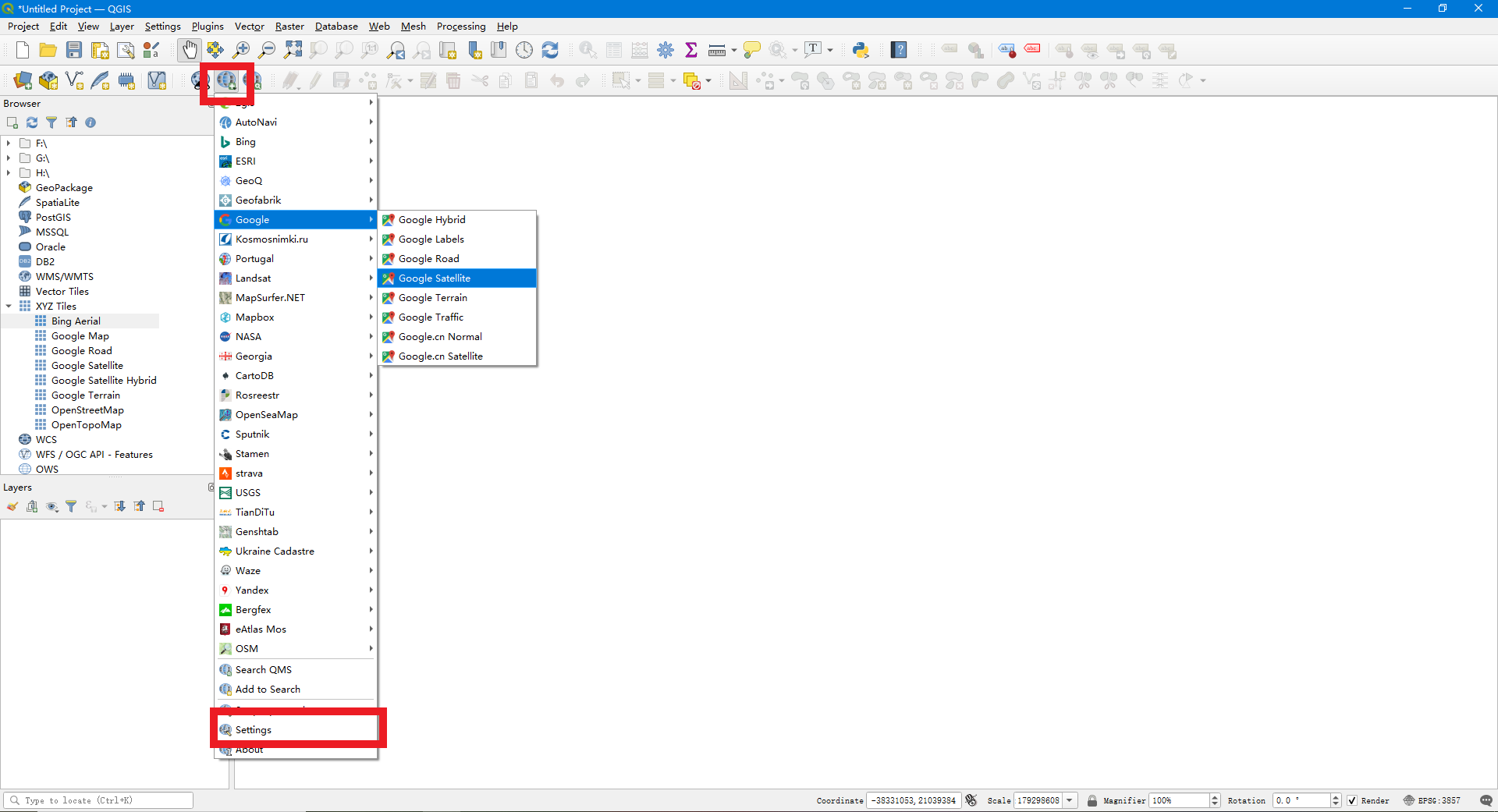Click the Zoom Full extent icon
The height and width of the screenshot is (812, 1498).
293,51
